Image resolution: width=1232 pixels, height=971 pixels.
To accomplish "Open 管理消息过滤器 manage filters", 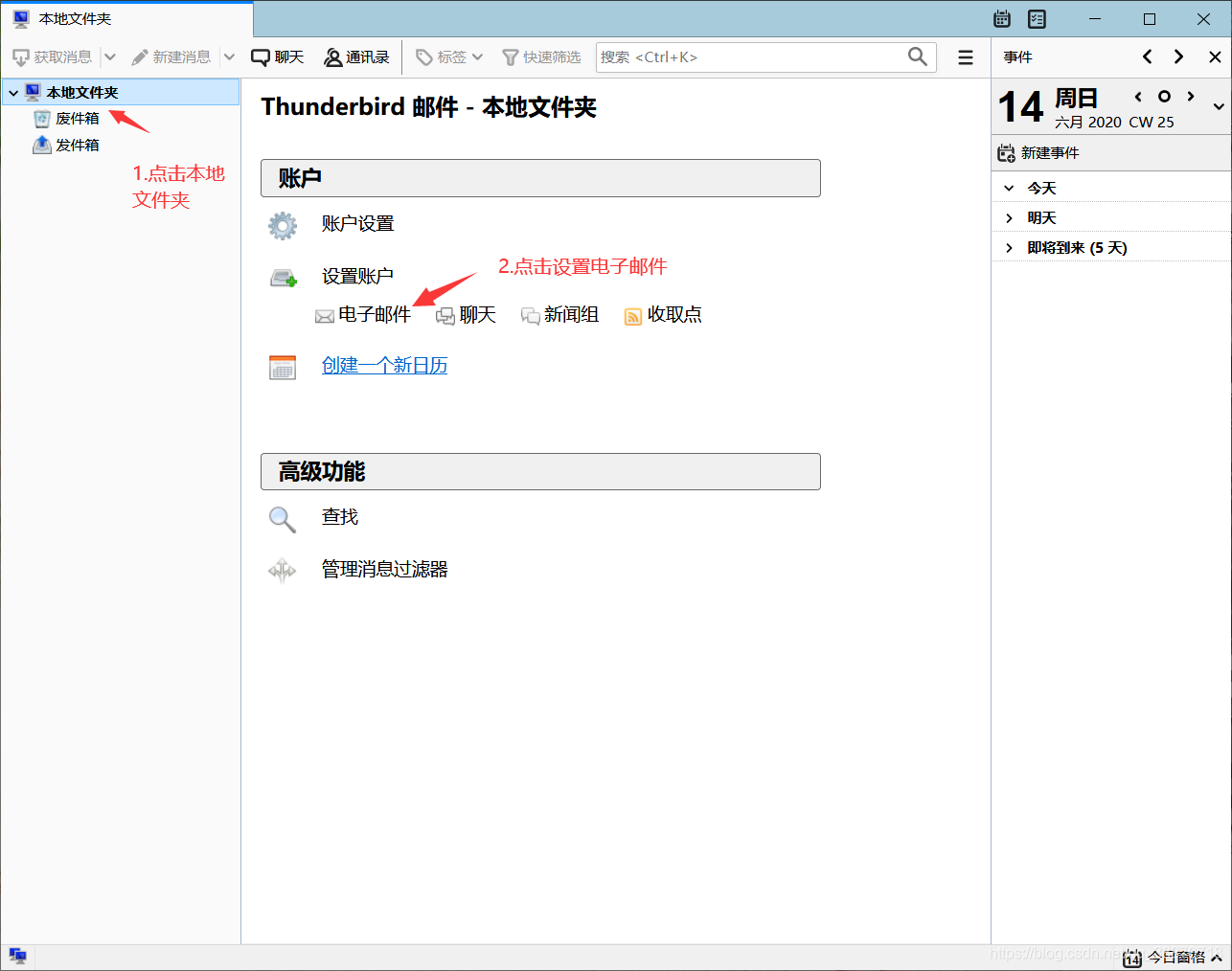I will pos(385,570).
